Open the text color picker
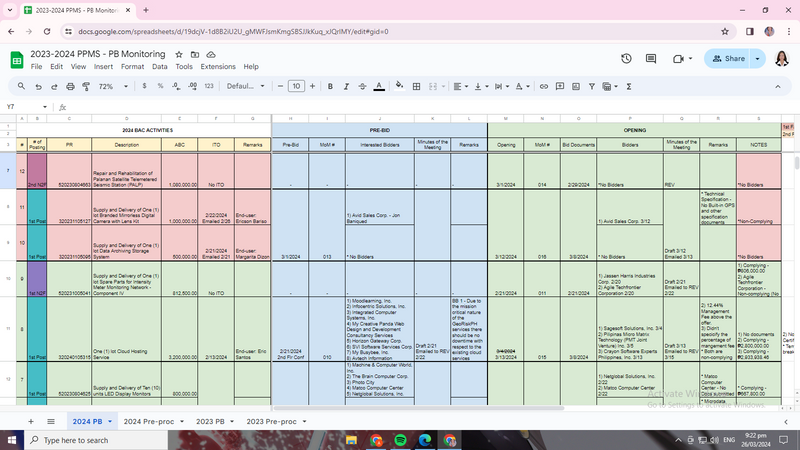The width and height of the screenshot is (800, 450). [x=379, y=87]
